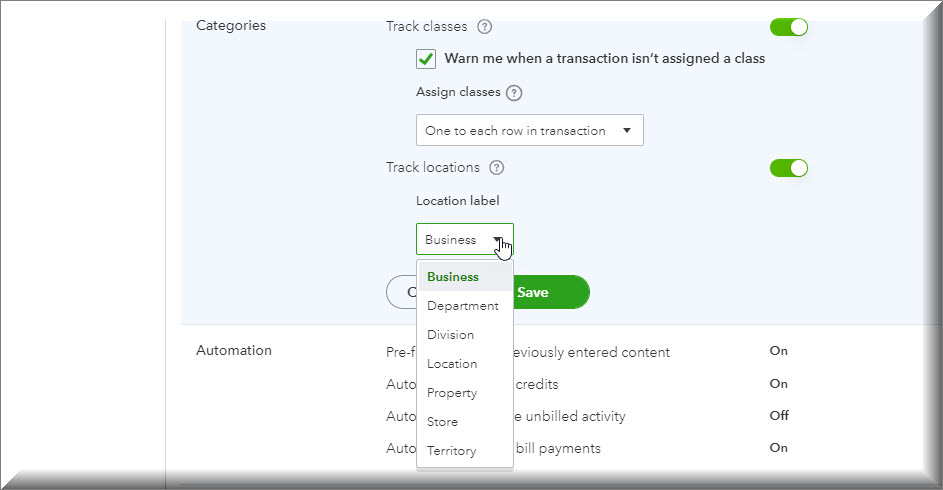The width and height of the screenshot is (943, 490).
Task: Select the Location option in the list
Action: tap(452, 364)
